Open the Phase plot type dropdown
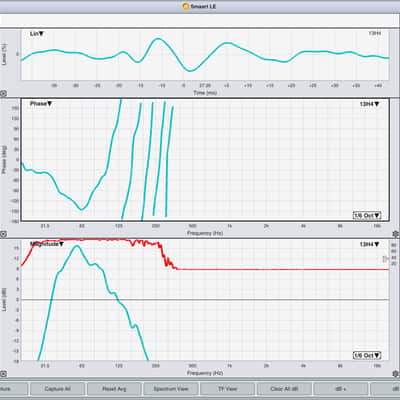The height and width of the screenshot is (400, 400). [x=41, y=104]
